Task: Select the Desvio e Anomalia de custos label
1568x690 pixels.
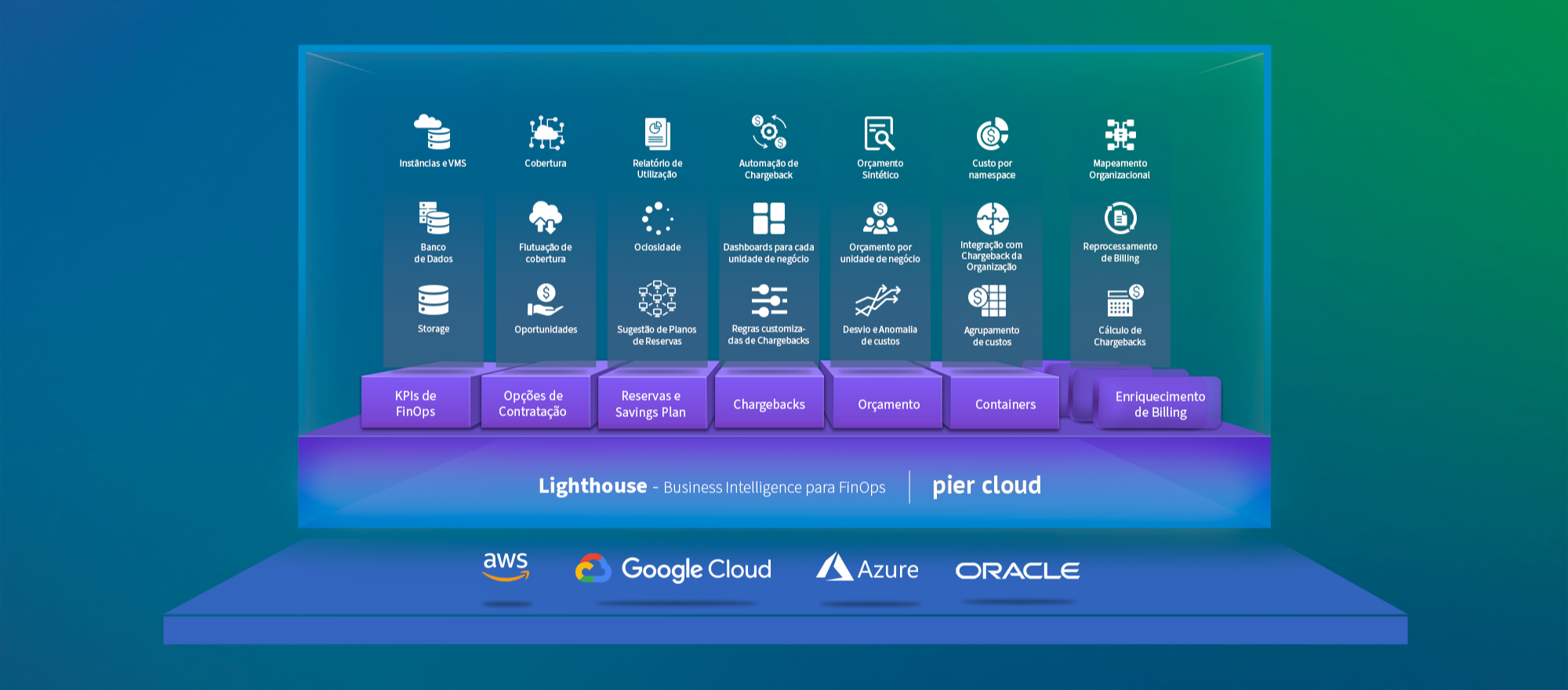Action: [x=880, y=336]
